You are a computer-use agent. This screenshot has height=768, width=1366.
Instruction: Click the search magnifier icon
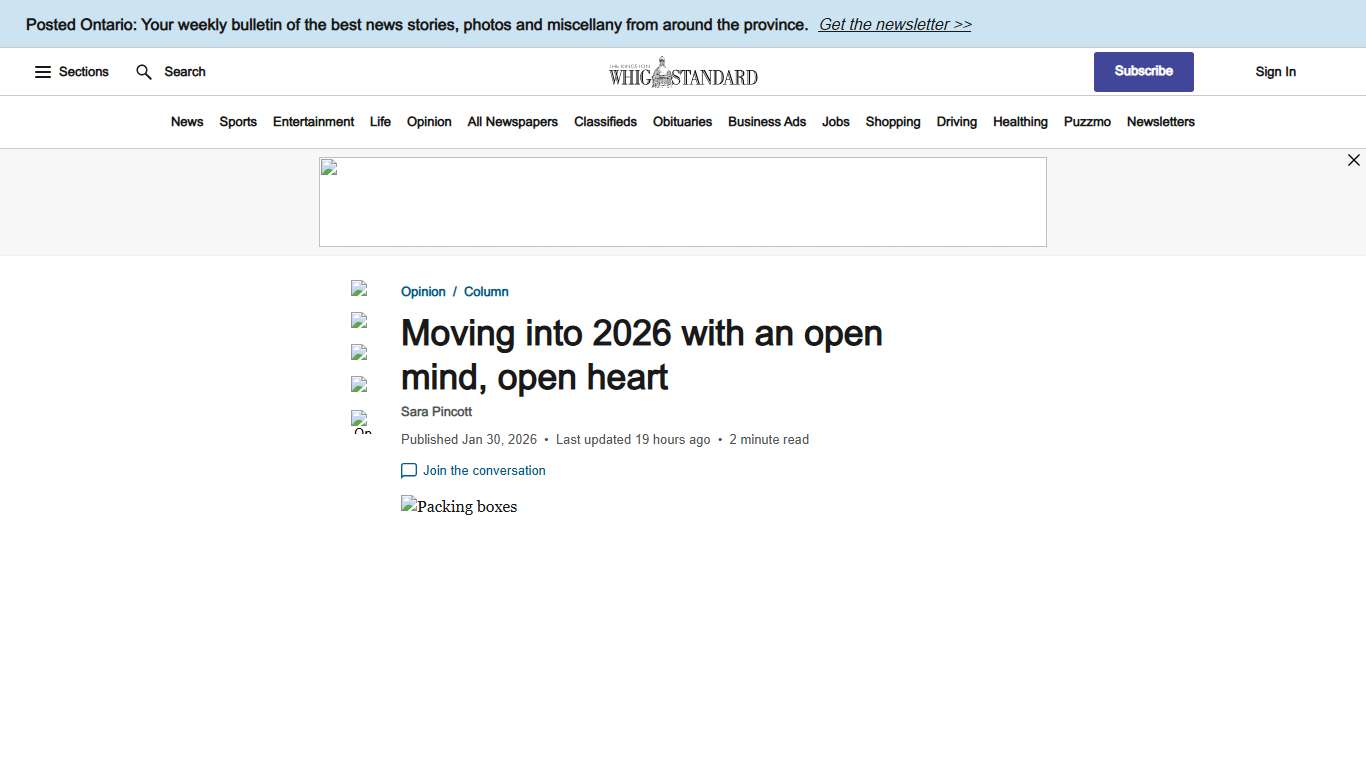point(143,71)
